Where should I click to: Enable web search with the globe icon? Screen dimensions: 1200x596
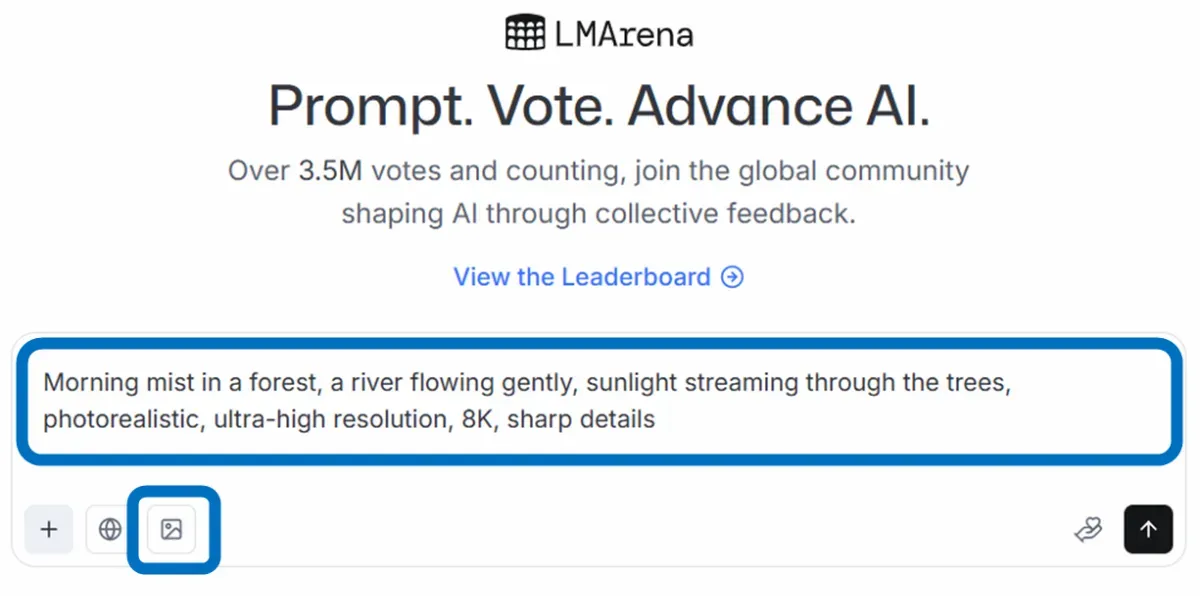coord(110,529)
